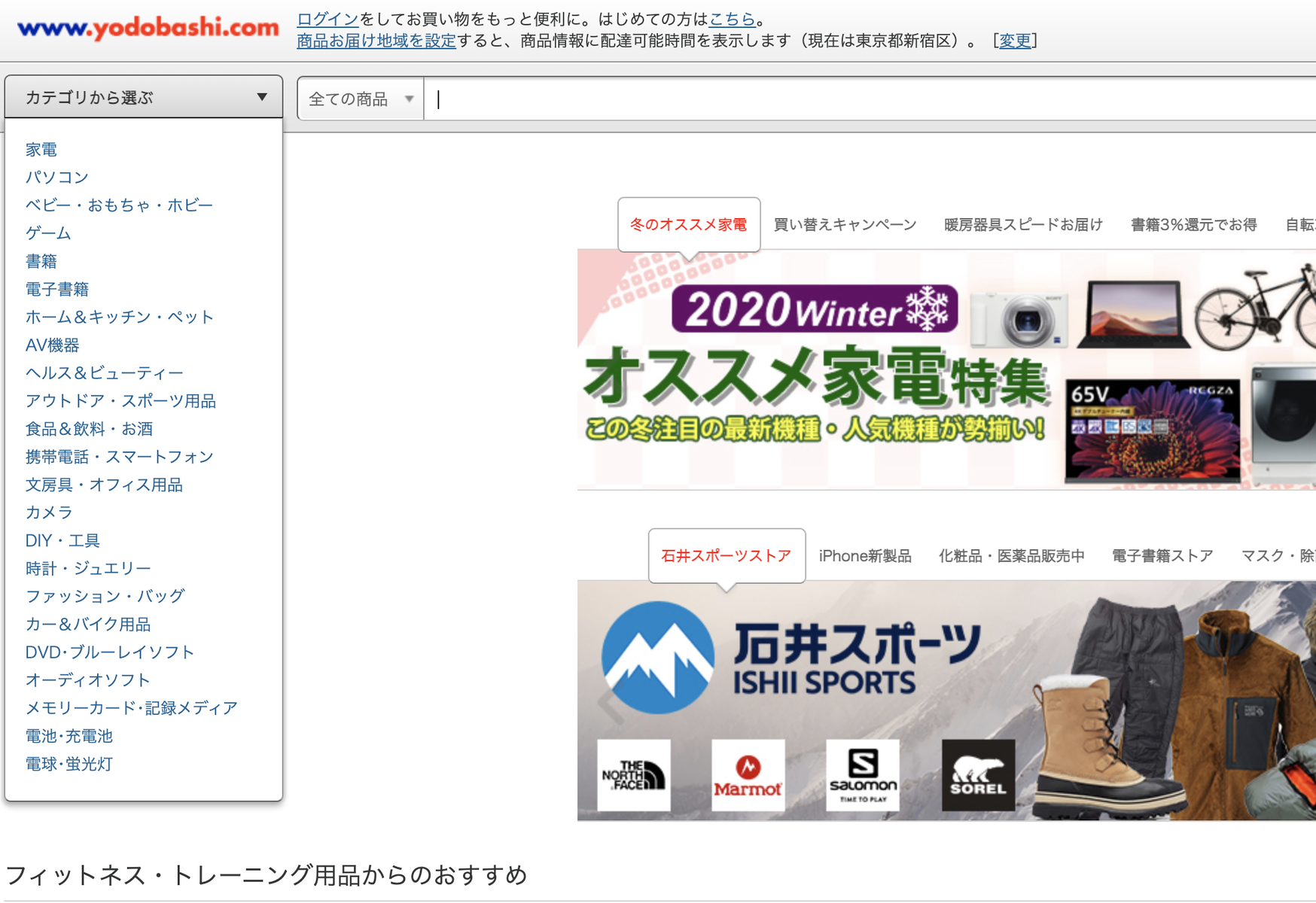Viewport: 1316px width, 903px height.
Task: Switch to 冬のオススメ家電 tab
Action: (689, 225)
